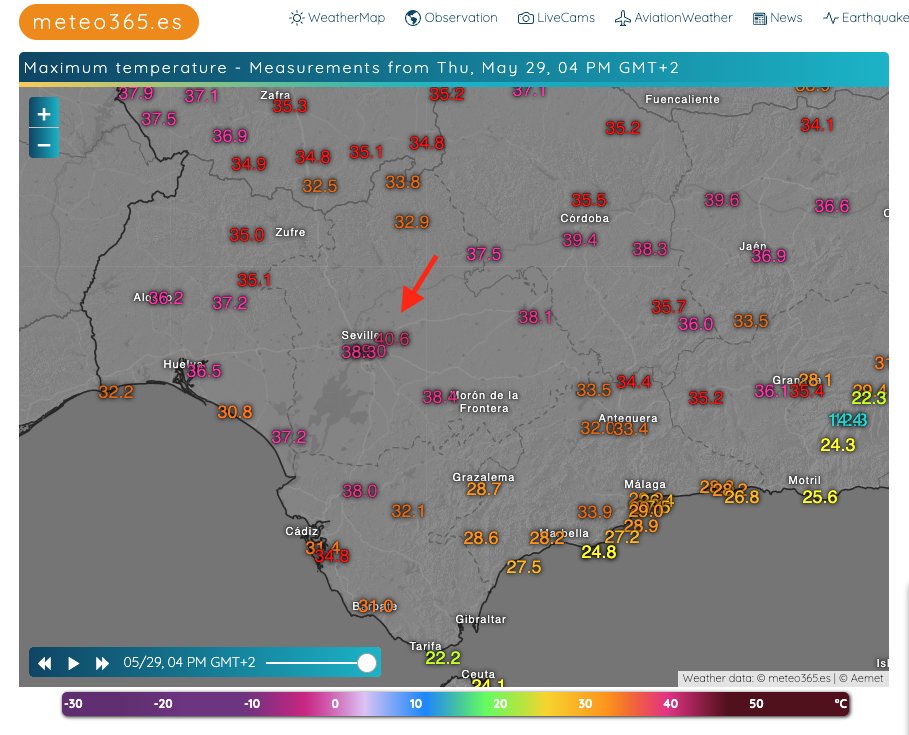
Task: Select the 22.2 reading at Tarifa
Action: pyautogui.click(x=441, y=658)
